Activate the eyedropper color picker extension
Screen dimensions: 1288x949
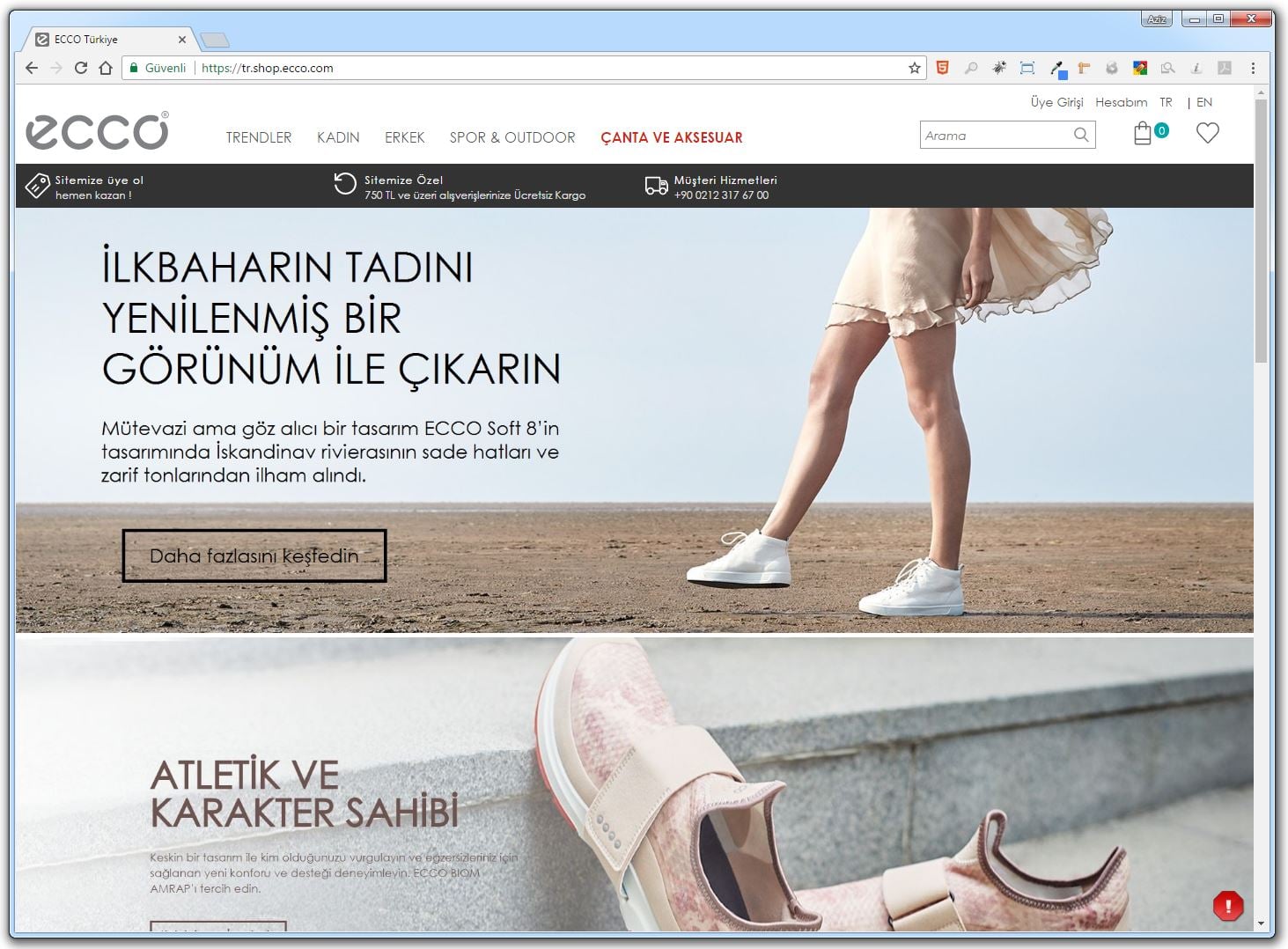pyautogui.click(x=1057, y=68)
